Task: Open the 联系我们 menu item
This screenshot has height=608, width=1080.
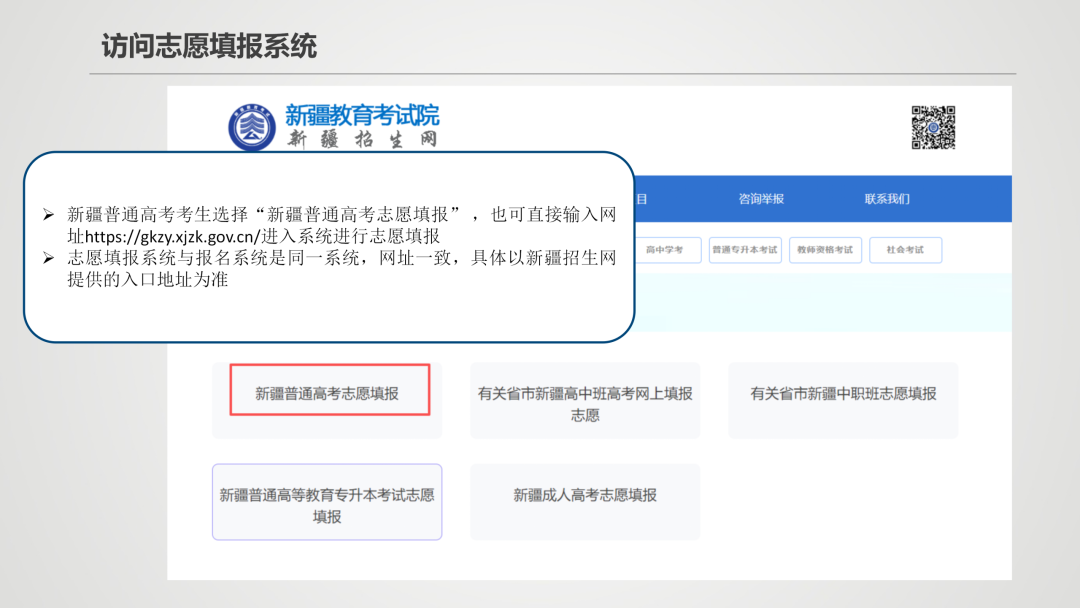Action: [x=887, y=199]
